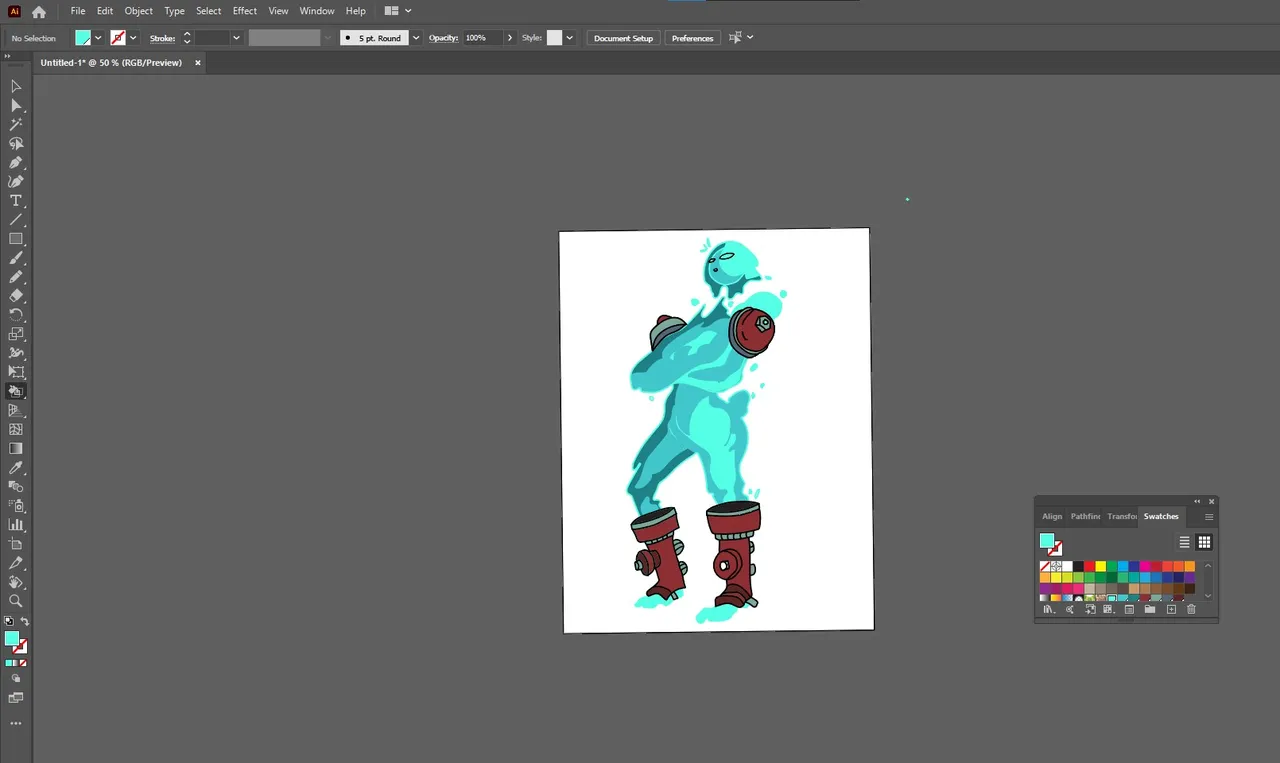Open stroke weight dropdown

tap(236, 38)
